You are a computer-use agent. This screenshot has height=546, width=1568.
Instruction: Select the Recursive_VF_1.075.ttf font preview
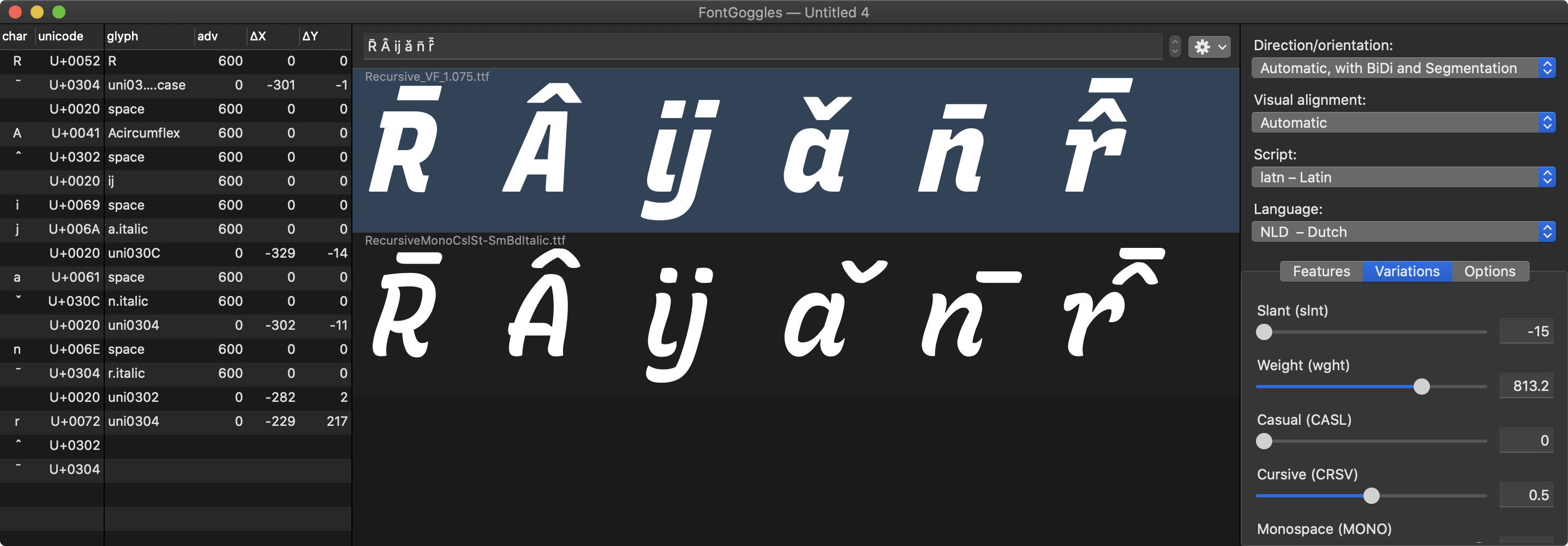click(x=795, y=150)
